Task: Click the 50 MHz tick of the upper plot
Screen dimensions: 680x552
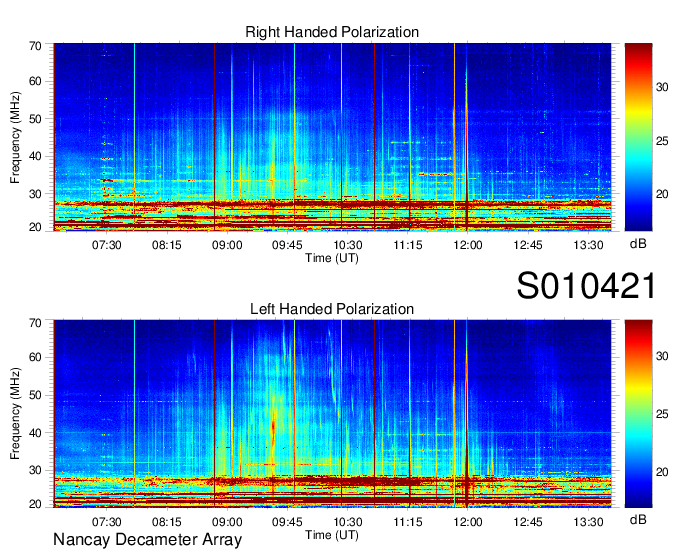Action: pos(35,119)
